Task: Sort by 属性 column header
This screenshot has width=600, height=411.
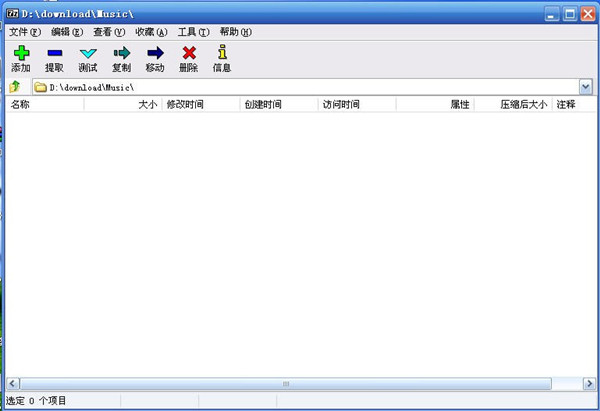Action: pyautogui.click(x=435, y=104)
